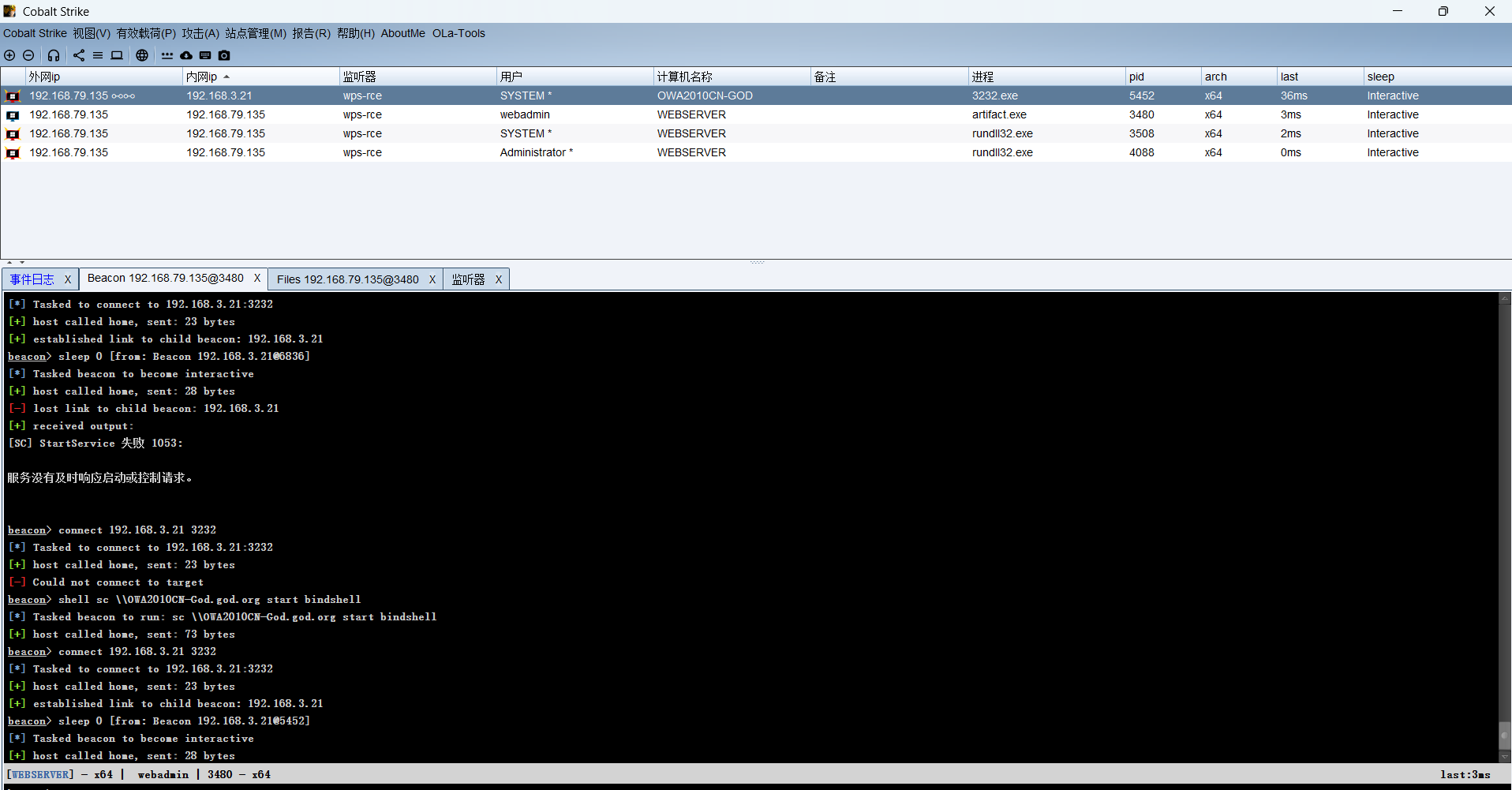The height and width of the screenshot is (790, 1512).
Task: Click the disconnect minus icon in toolbar
Action: click(x=28, y=55)
